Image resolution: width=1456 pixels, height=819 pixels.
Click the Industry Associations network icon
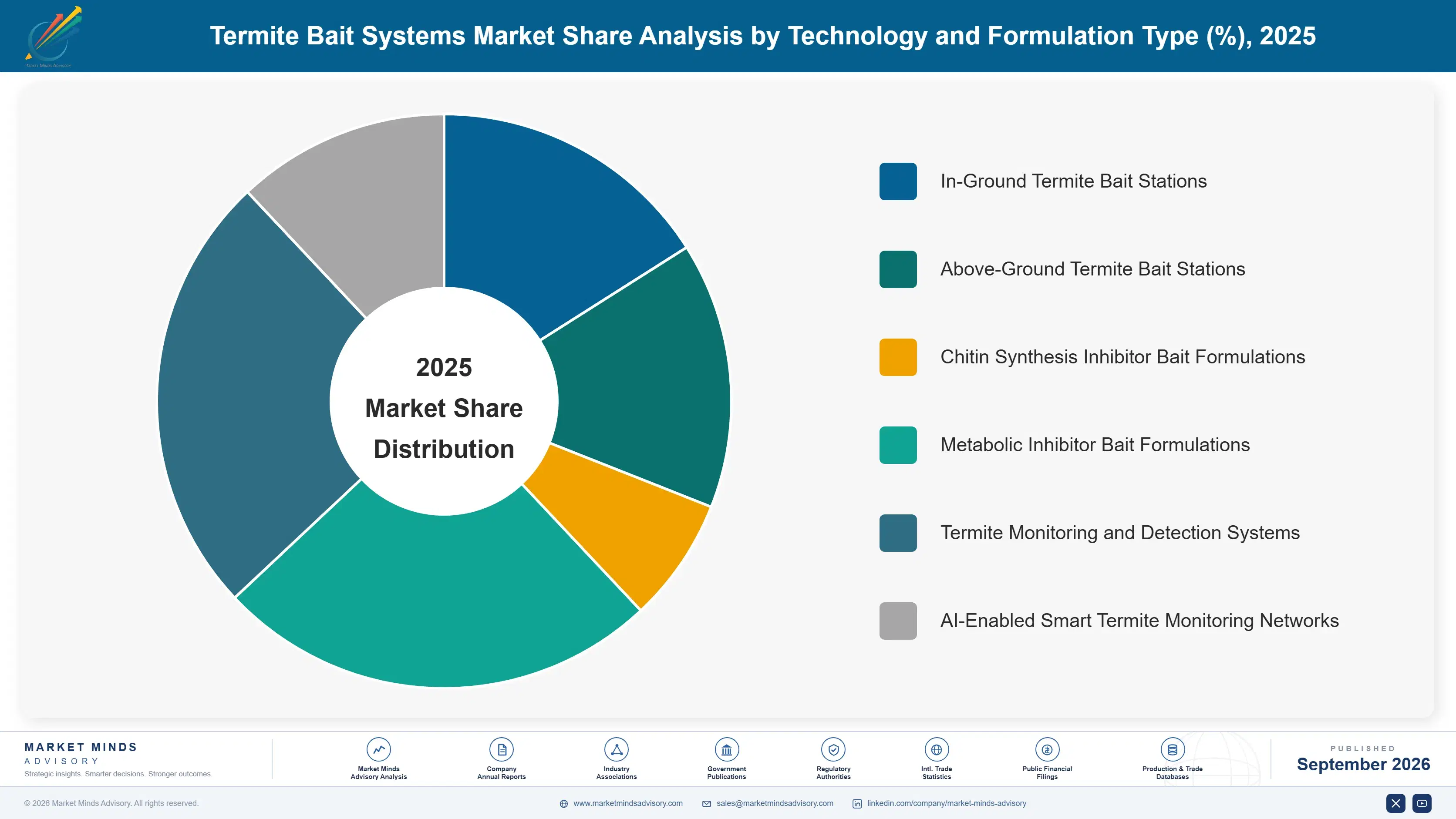616,749
